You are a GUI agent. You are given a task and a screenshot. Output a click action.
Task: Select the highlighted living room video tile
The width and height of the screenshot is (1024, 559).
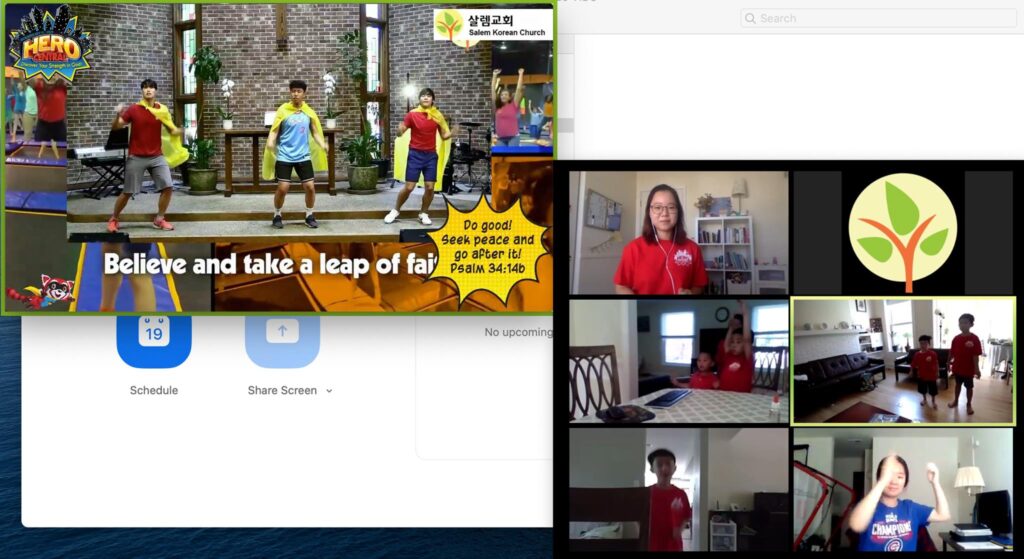(903, 361)
